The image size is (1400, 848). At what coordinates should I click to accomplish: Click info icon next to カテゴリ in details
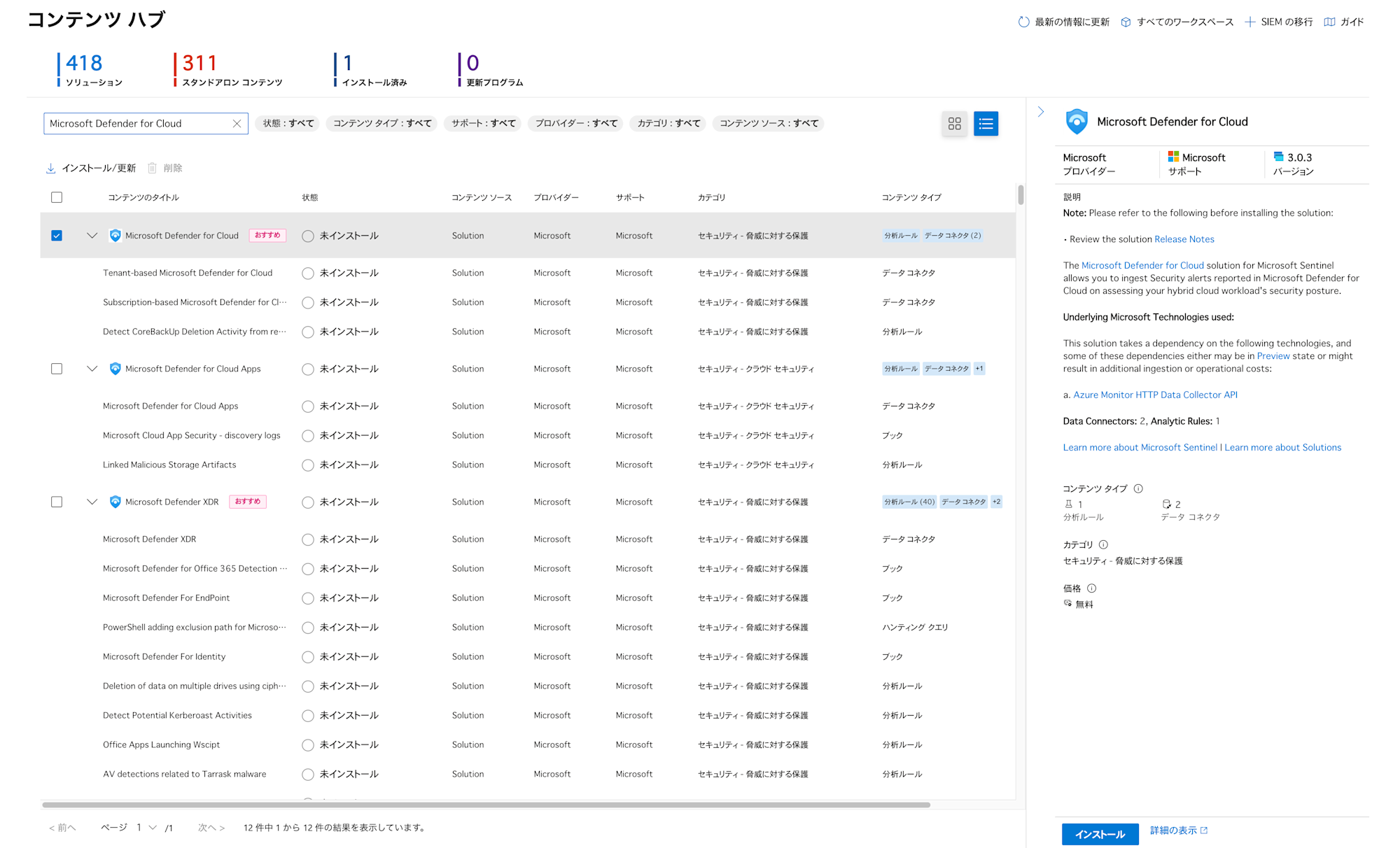(x=1103, y=544)
